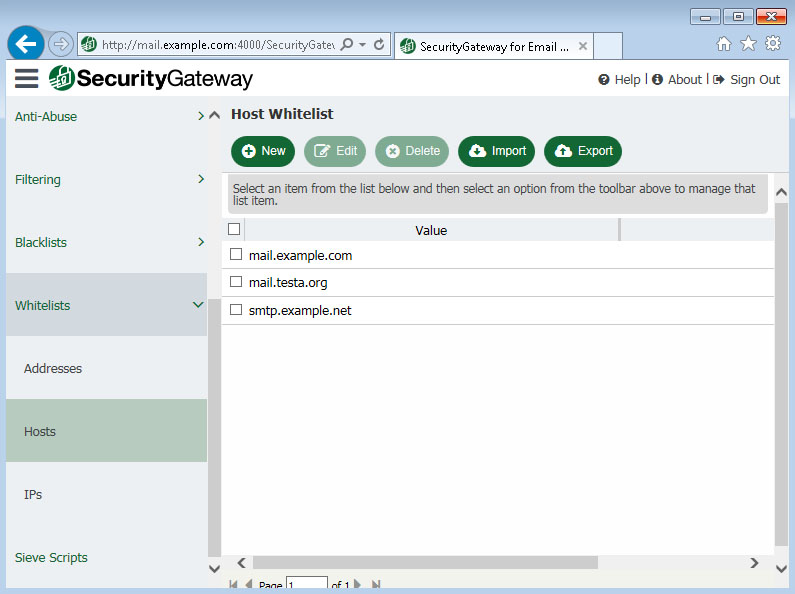This screenshot has width=795, height=594.
Task: Open the Help link
Action: coord(627,80)
